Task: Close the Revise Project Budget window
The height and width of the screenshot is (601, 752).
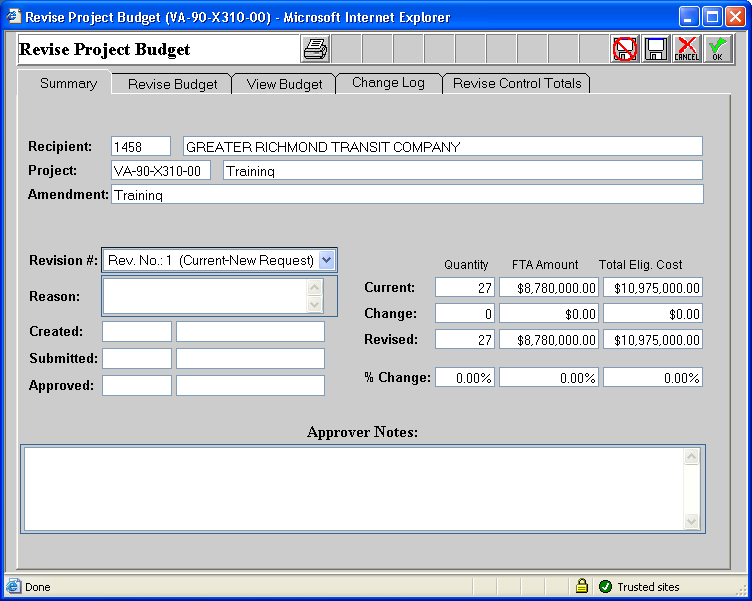Action: click(735, 17)
